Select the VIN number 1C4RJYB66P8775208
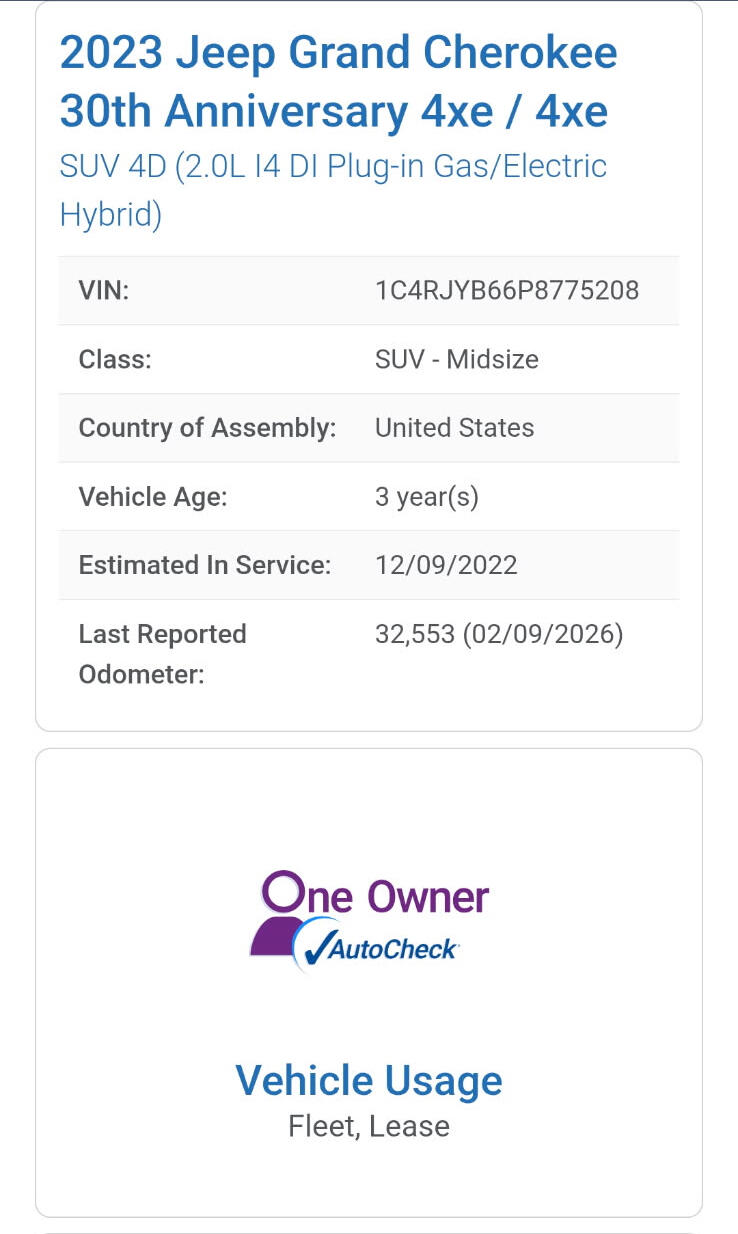 point(506,290)
